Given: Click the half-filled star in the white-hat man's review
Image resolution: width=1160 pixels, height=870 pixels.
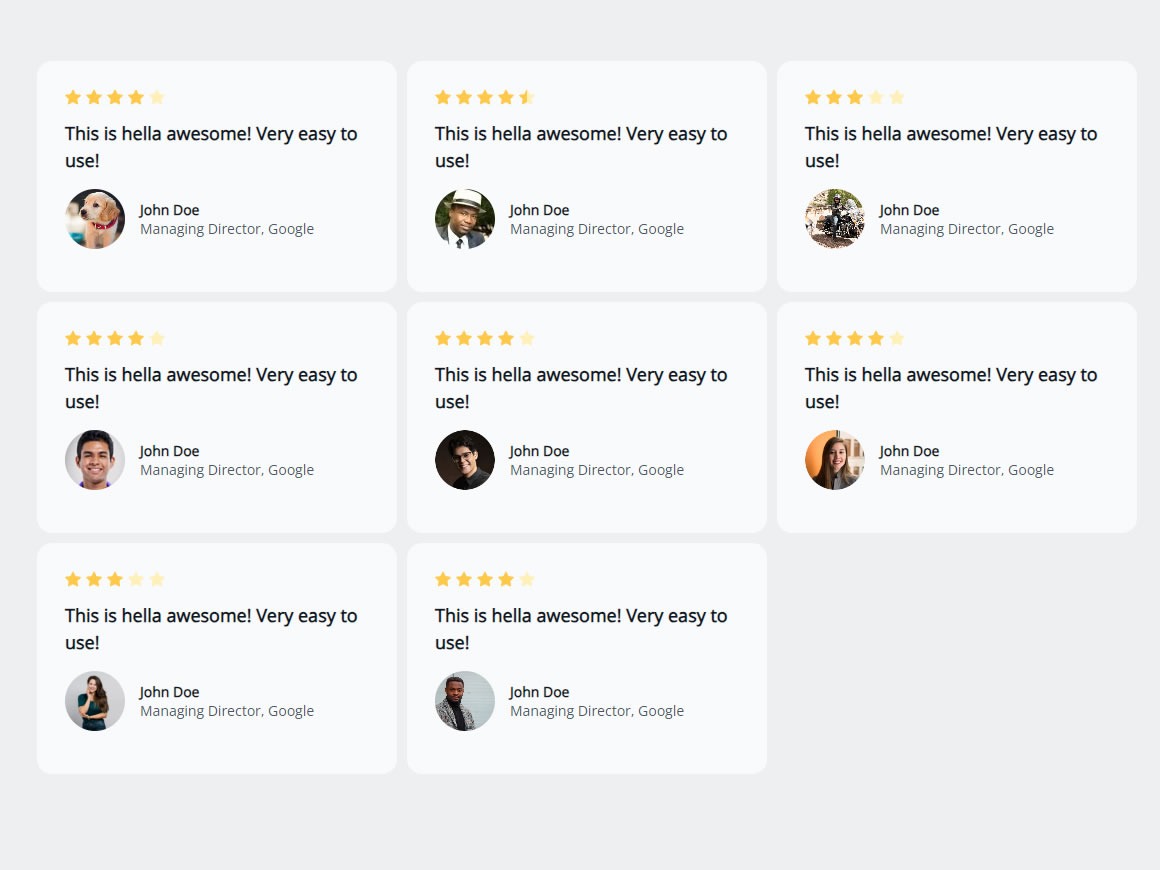Looking at the screenshot, I should tap(527, 97).
